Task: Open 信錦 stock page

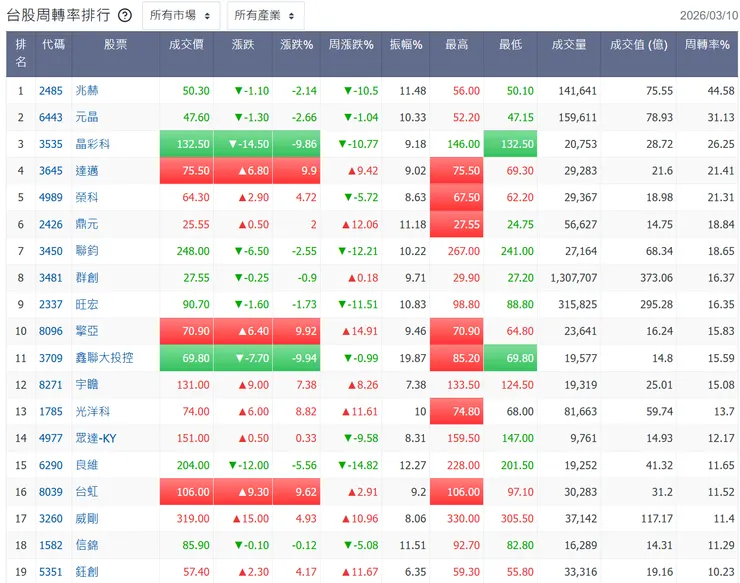Action: 87,545
